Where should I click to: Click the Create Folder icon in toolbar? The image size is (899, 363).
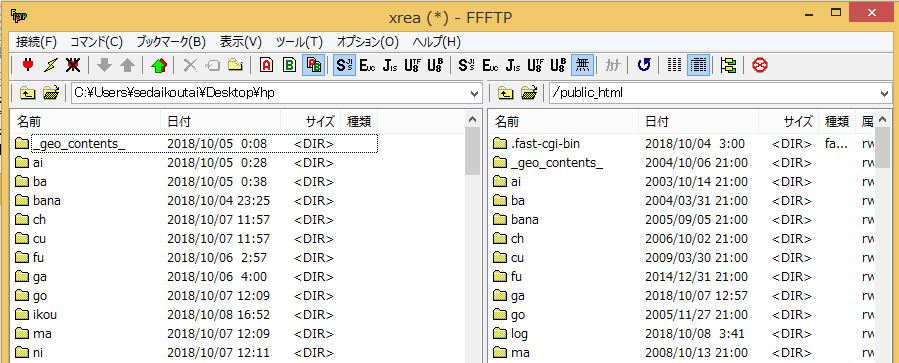coord(235,65)
